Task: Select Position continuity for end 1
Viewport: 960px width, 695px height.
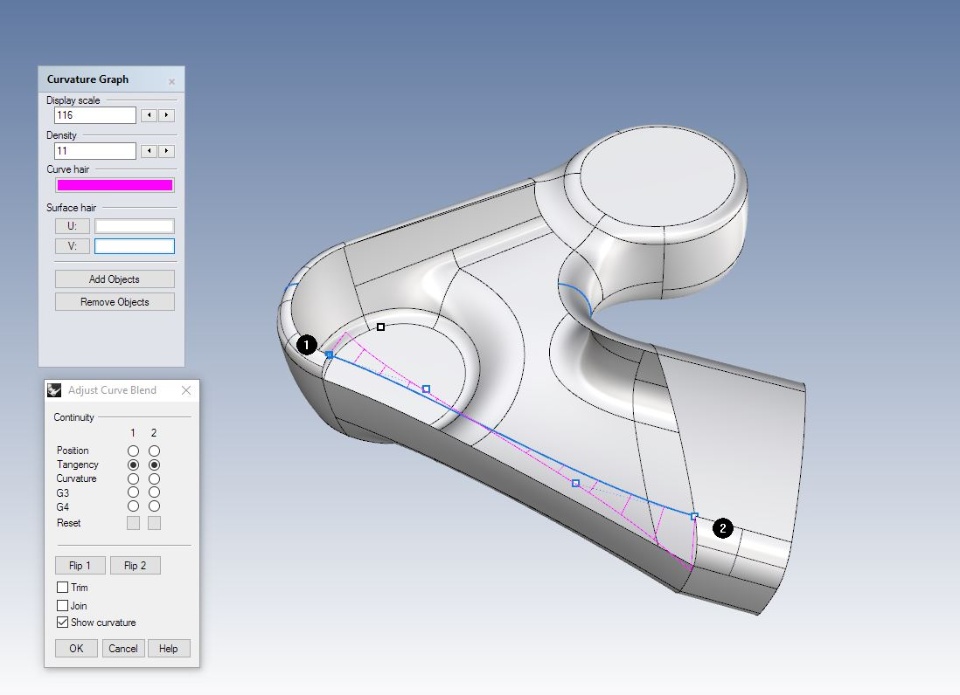Action: (x=133, y=451)
